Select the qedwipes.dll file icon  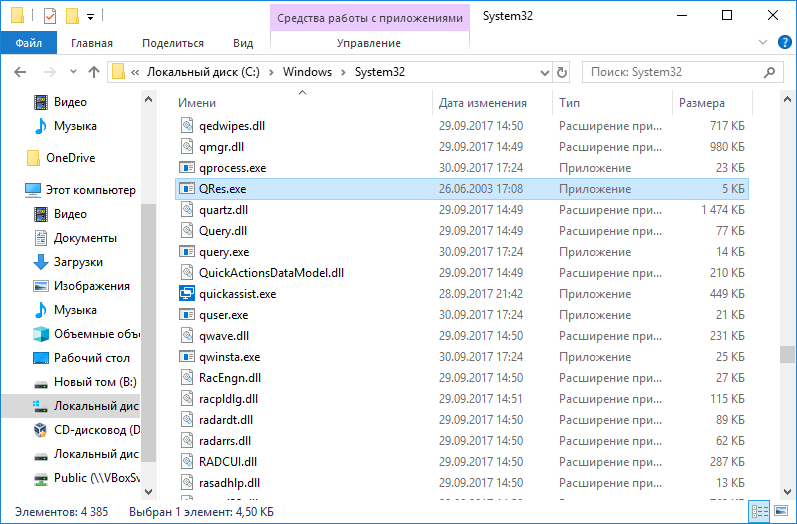pos(187,126)
